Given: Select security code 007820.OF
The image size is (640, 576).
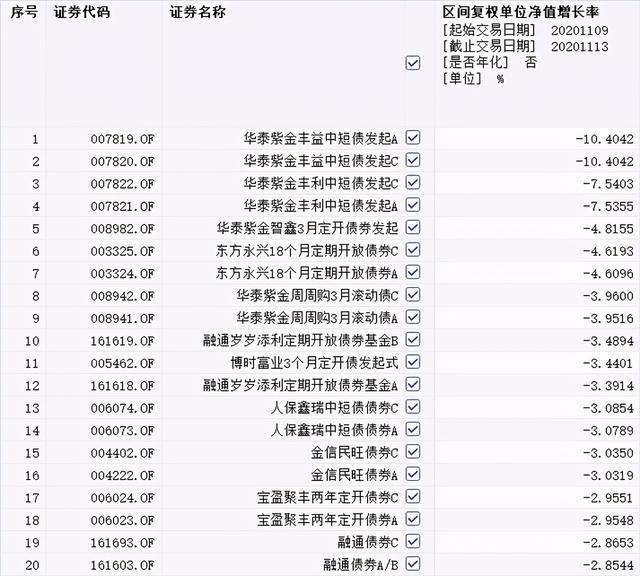Looking at the screenshot, I should coord(122,162).
